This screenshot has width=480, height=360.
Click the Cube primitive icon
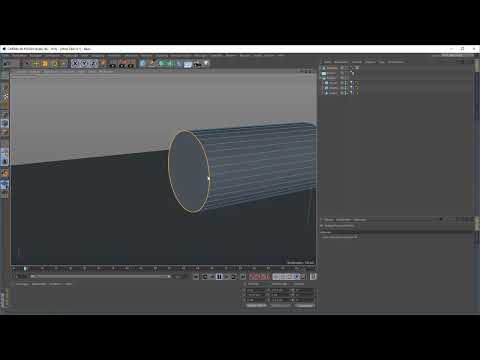pos(143,63)
